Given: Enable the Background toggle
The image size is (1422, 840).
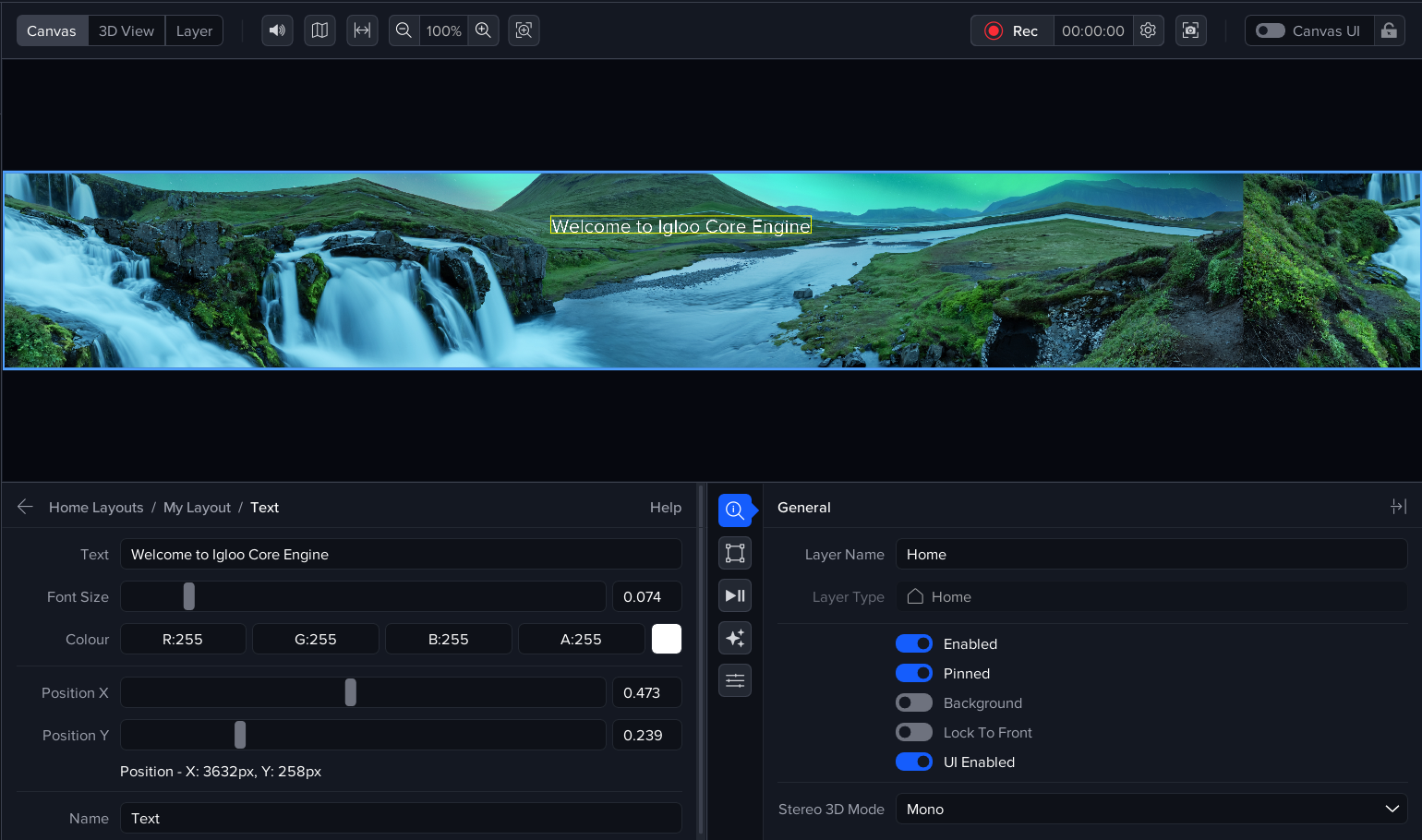Looking at the screenshot, I should point(914,702).
